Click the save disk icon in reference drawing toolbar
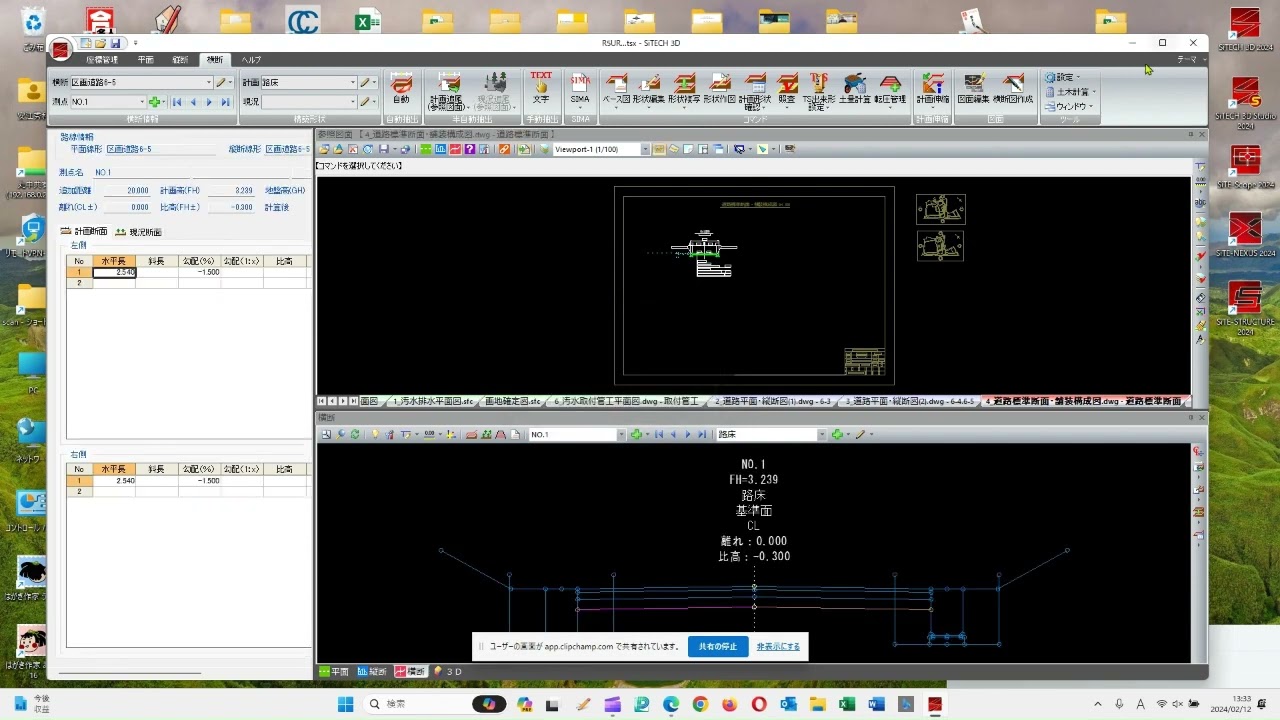Viewport: 1280px width, 720px height. (x=382, y=149)
